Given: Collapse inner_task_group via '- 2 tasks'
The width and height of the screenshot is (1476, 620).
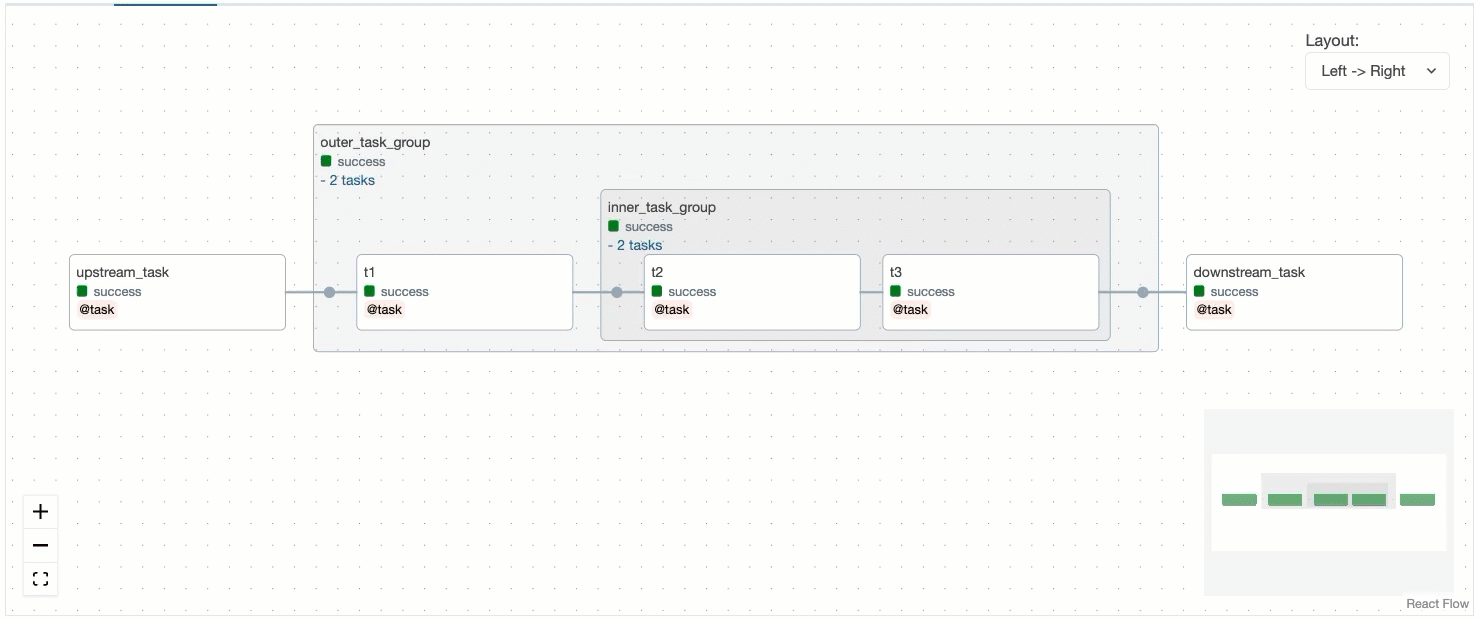Looking at the screenshot, I should click(x=635, y=245).
